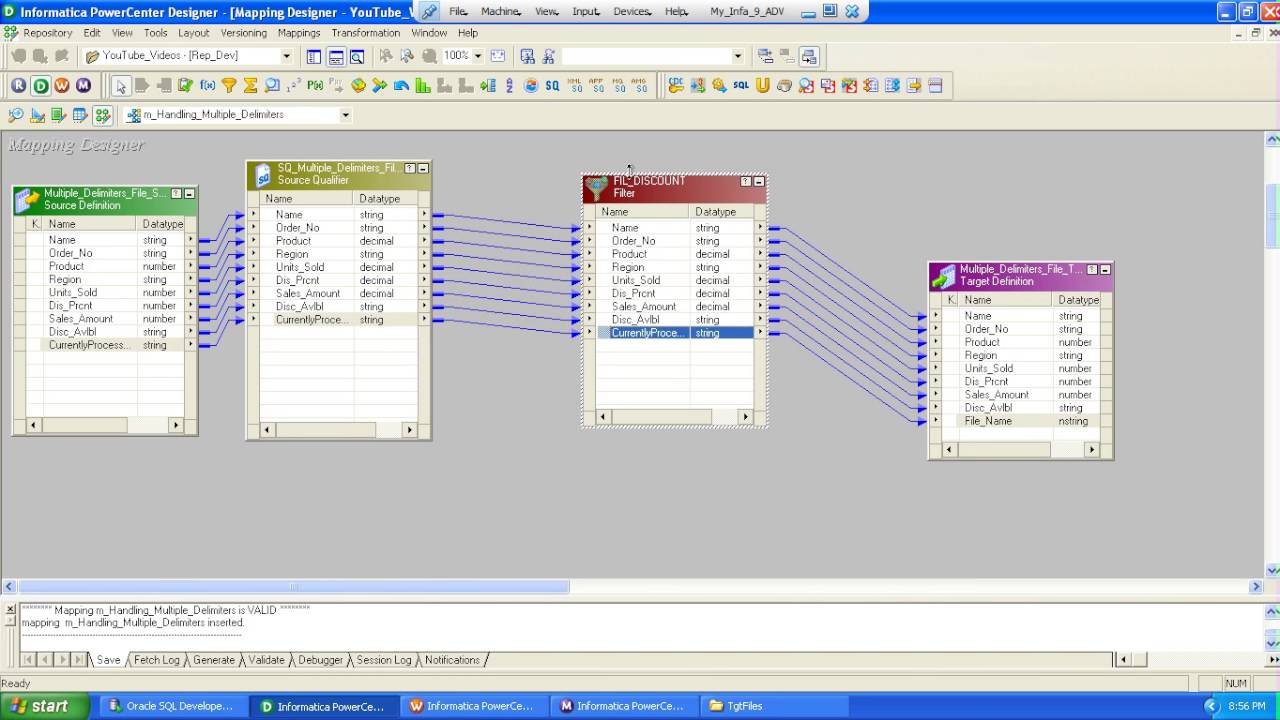Open the Versioning menu
The width and height of the screenshot is (1280, 720).
244,33
